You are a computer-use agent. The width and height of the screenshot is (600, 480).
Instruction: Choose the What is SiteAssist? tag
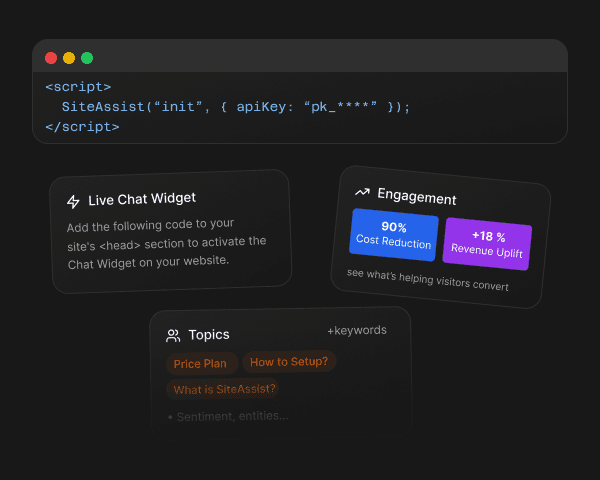click(225, 389)
